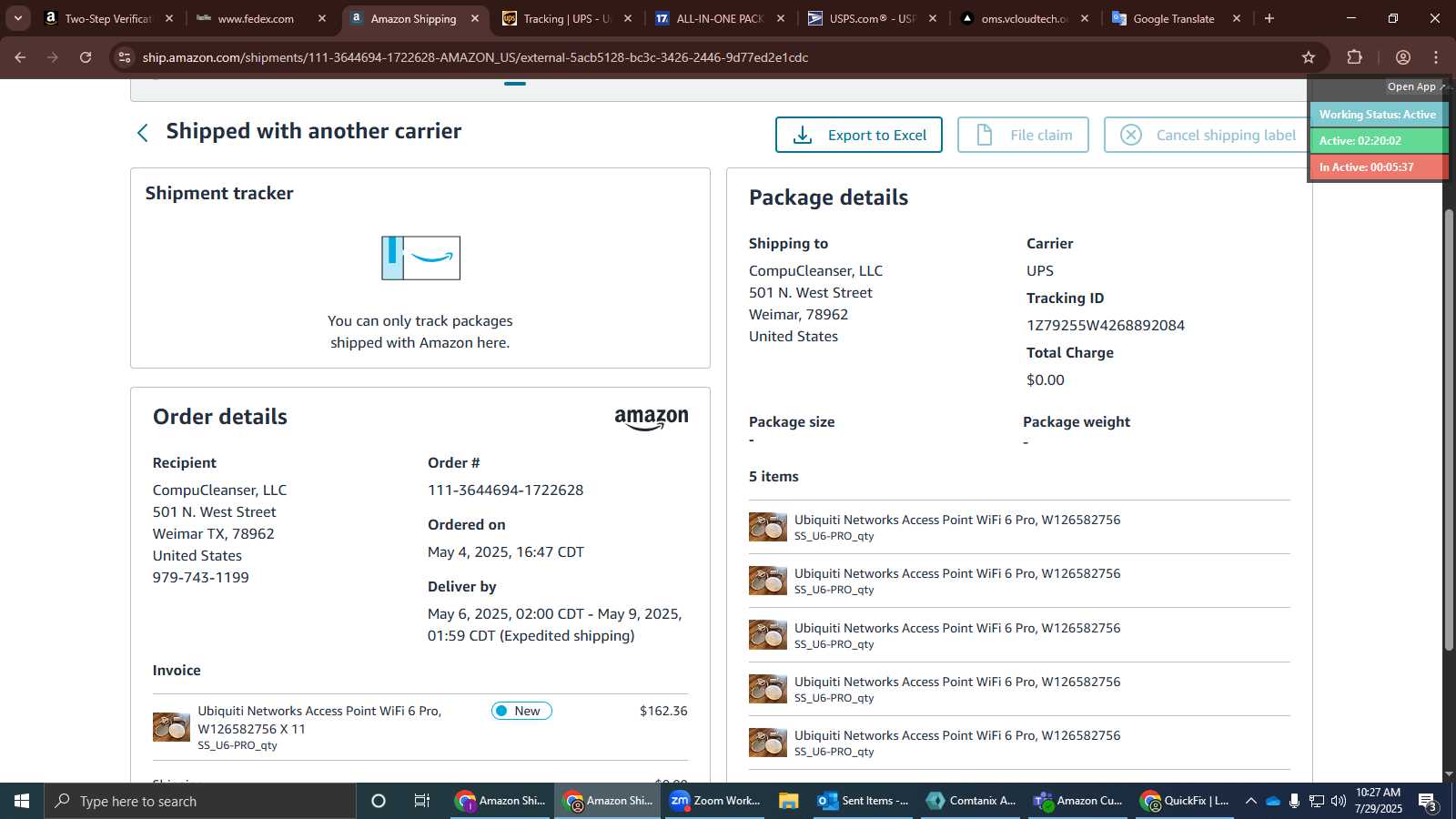Open Comtanix app from taskbar
The width and height of the screenshot is (1456, 819).
click(x=971, y=801)
